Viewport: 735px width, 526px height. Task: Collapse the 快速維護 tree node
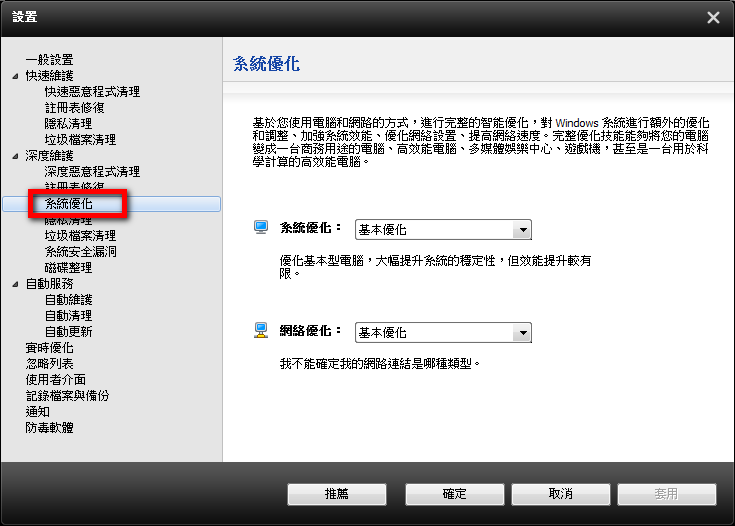(x=15, y=76)
